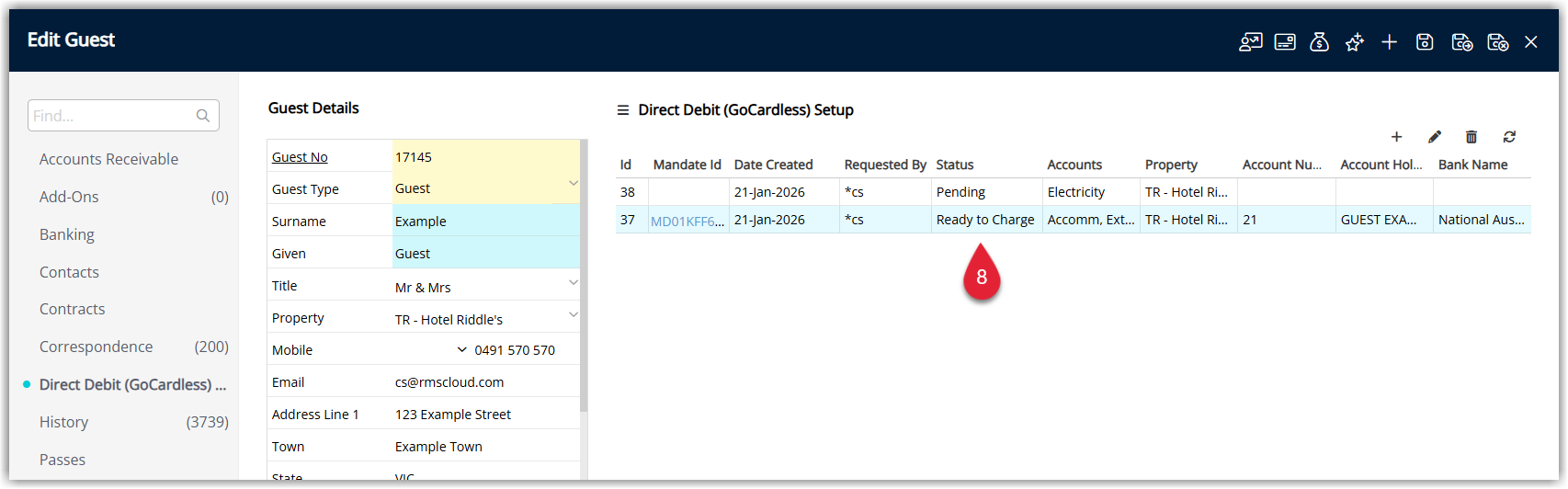Sort by Property column header in grid
1568x489 pixels.
[1171, 165]
